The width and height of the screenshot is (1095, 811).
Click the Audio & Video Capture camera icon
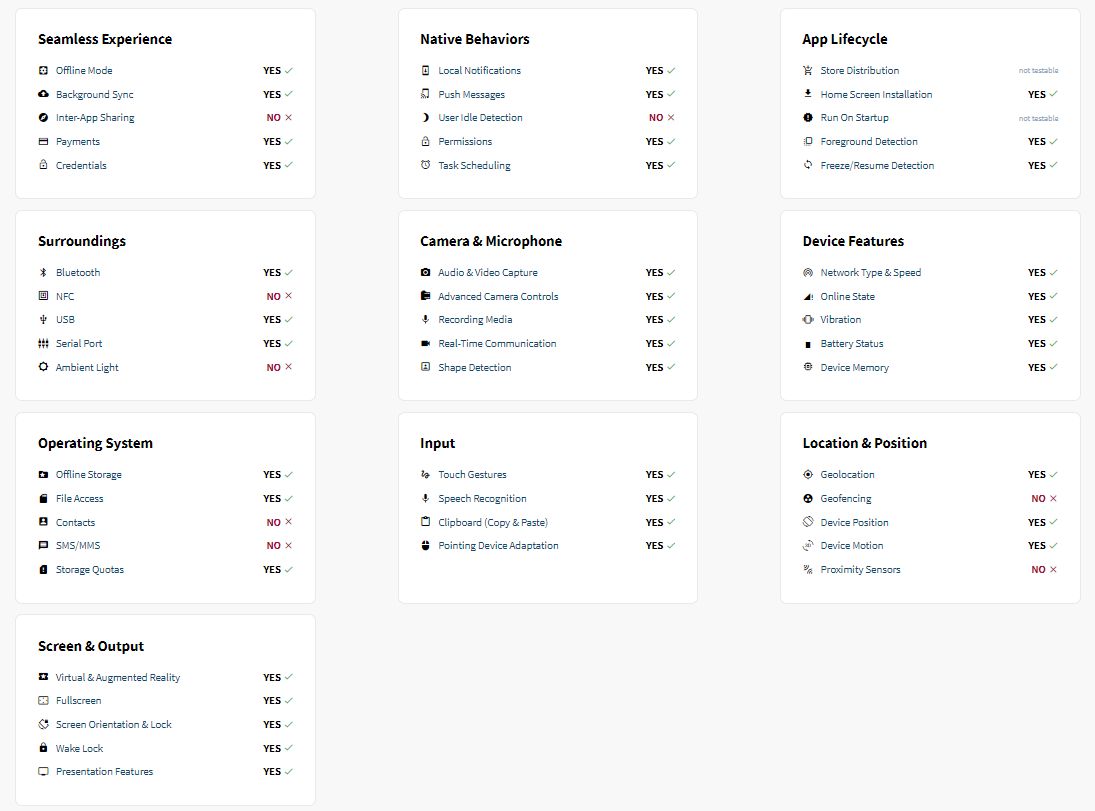(x=426, y=273)
